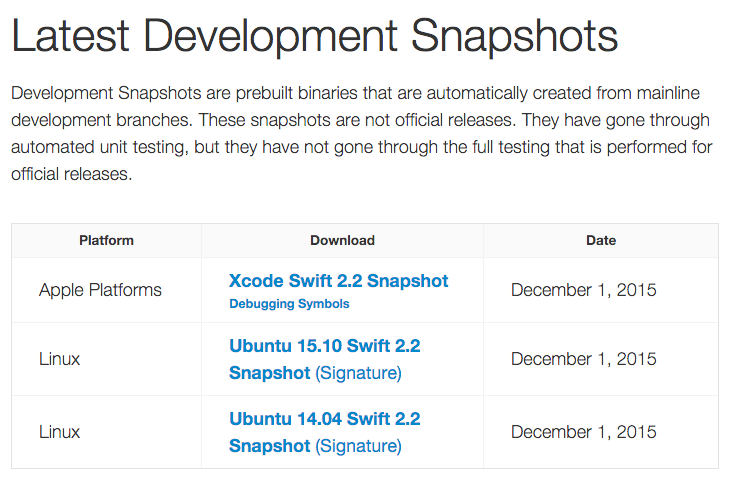743x488 pixels.
Task: Open Ubuntu 14.04 Swift 2.2 Snapshot link
Action: [x=324, y=419]
